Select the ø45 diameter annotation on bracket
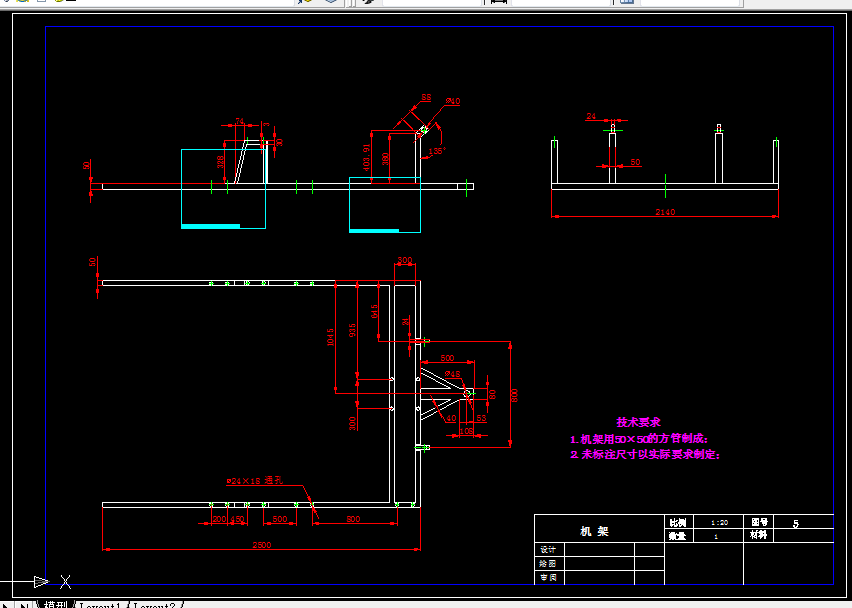The width and height of the screenshot is (852, 608). click(453, 374)
